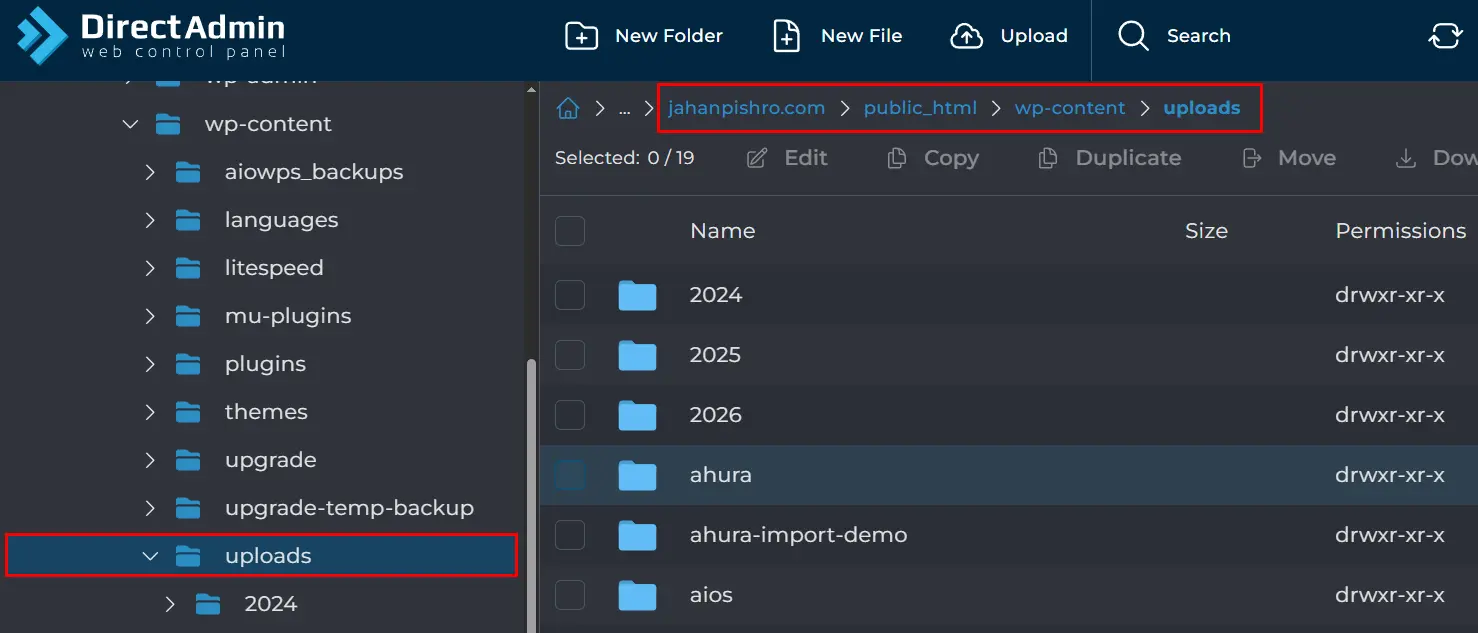The height and width of the screenshot is (633, 1478).
Task: Click the Download arrow icon
Action: tap(1406, 158)
